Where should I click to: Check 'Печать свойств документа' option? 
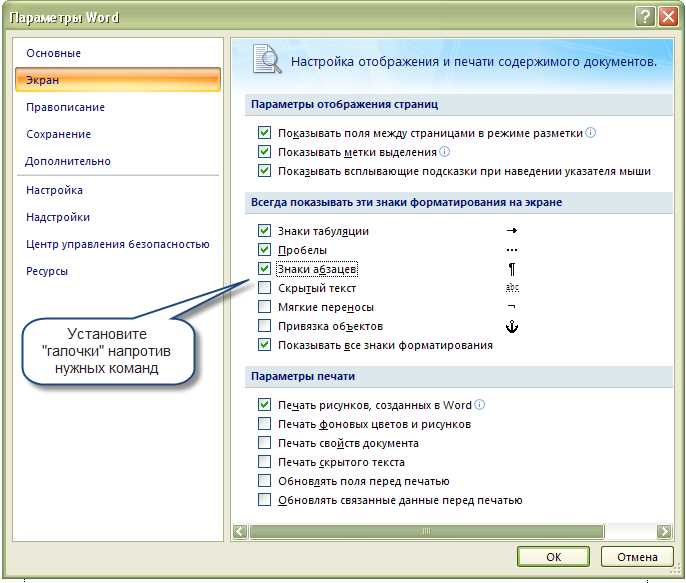264,443
